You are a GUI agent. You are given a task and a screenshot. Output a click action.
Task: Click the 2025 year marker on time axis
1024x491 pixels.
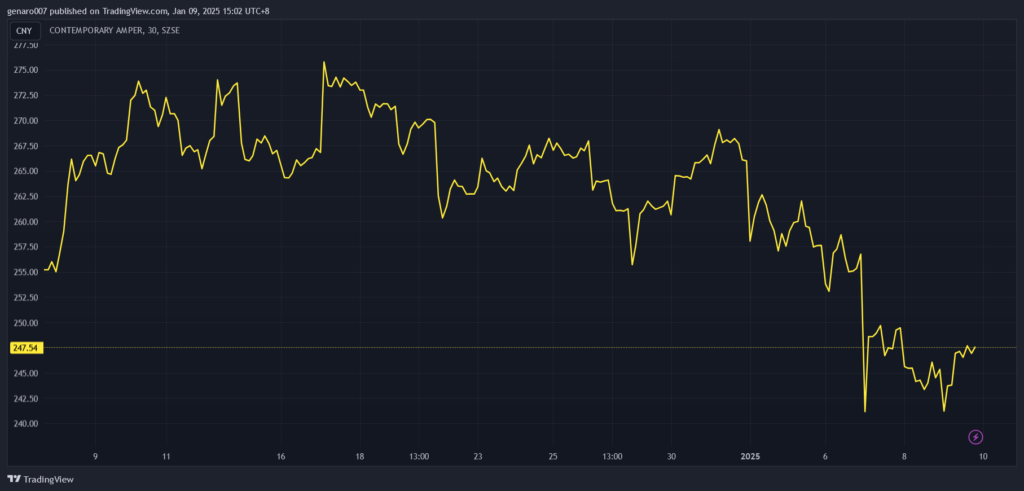(751, 457)
